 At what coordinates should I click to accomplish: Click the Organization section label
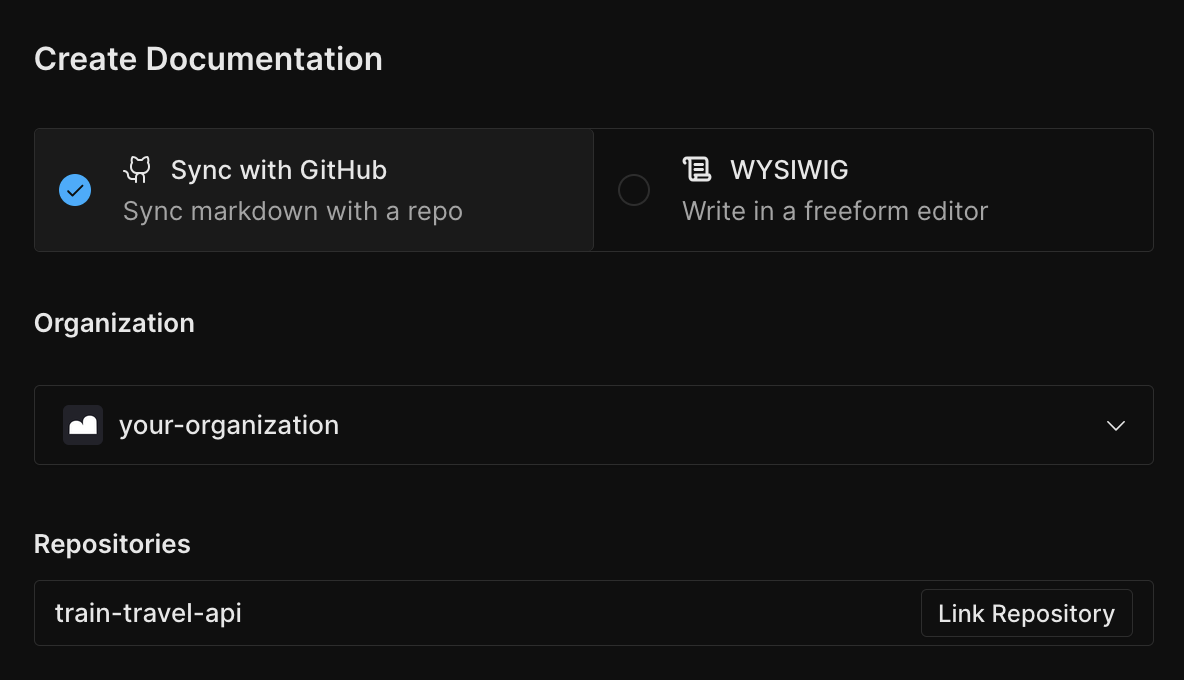114,323
